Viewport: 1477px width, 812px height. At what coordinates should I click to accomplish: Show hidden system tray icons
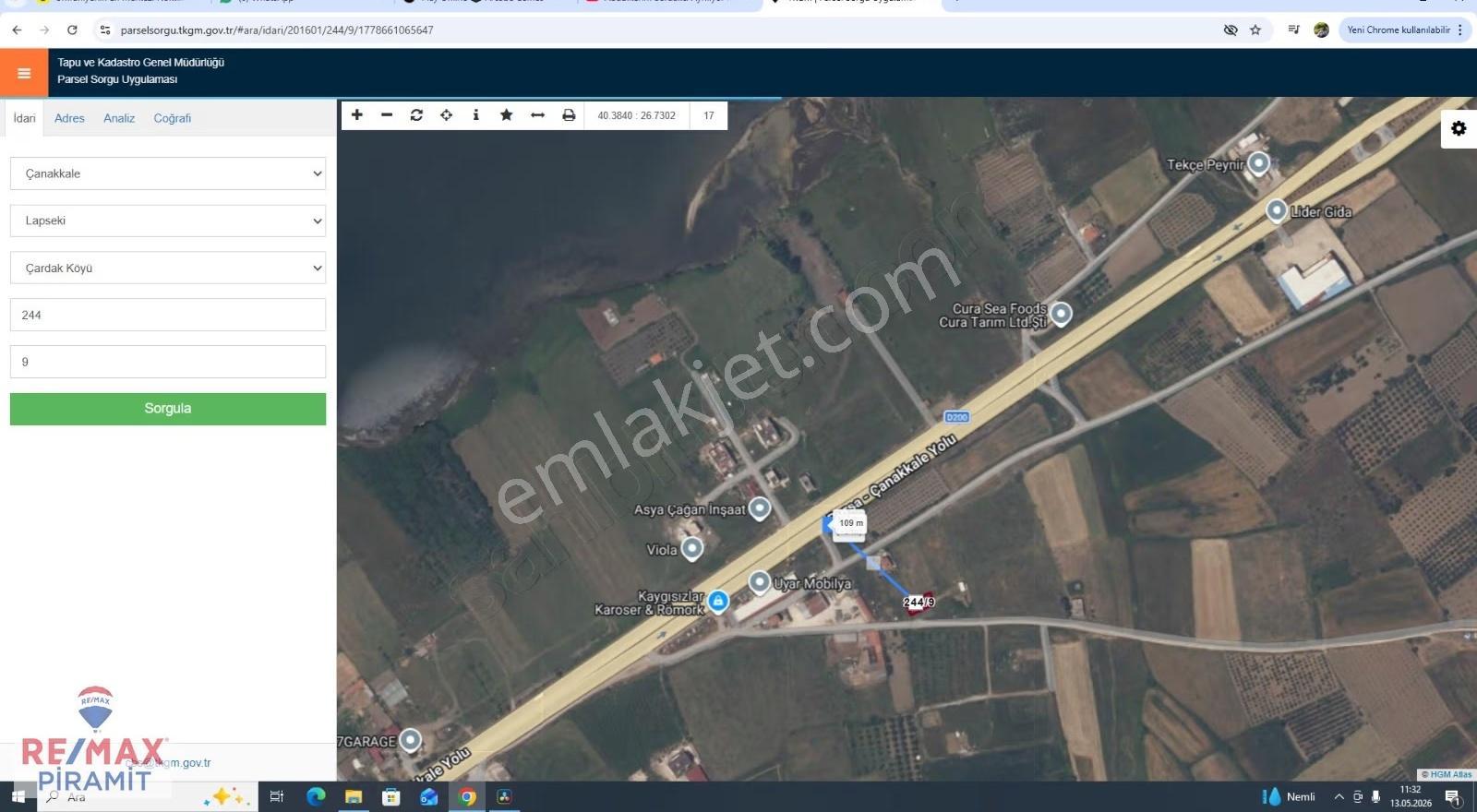(x=1339, y=796)
